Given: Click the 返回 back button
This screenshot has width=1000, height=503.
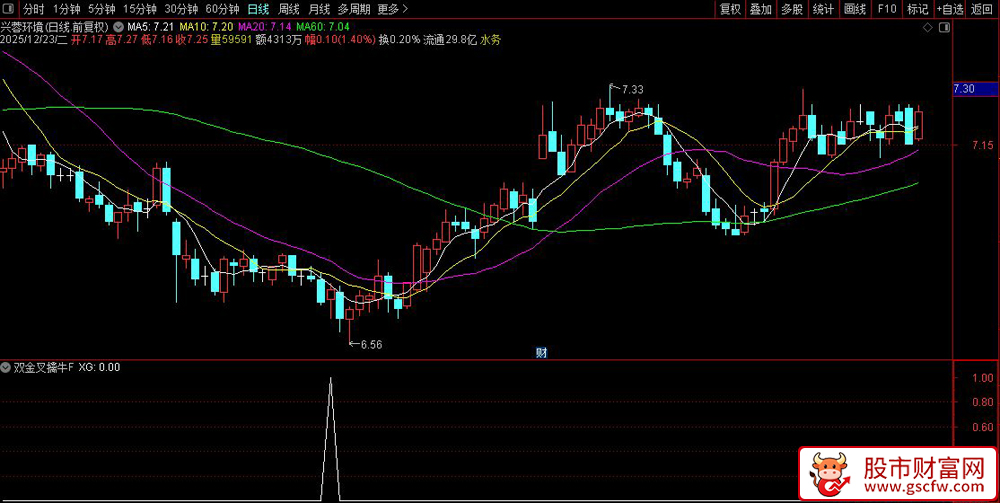Looking at the screenshot, I should pos(982,9).
